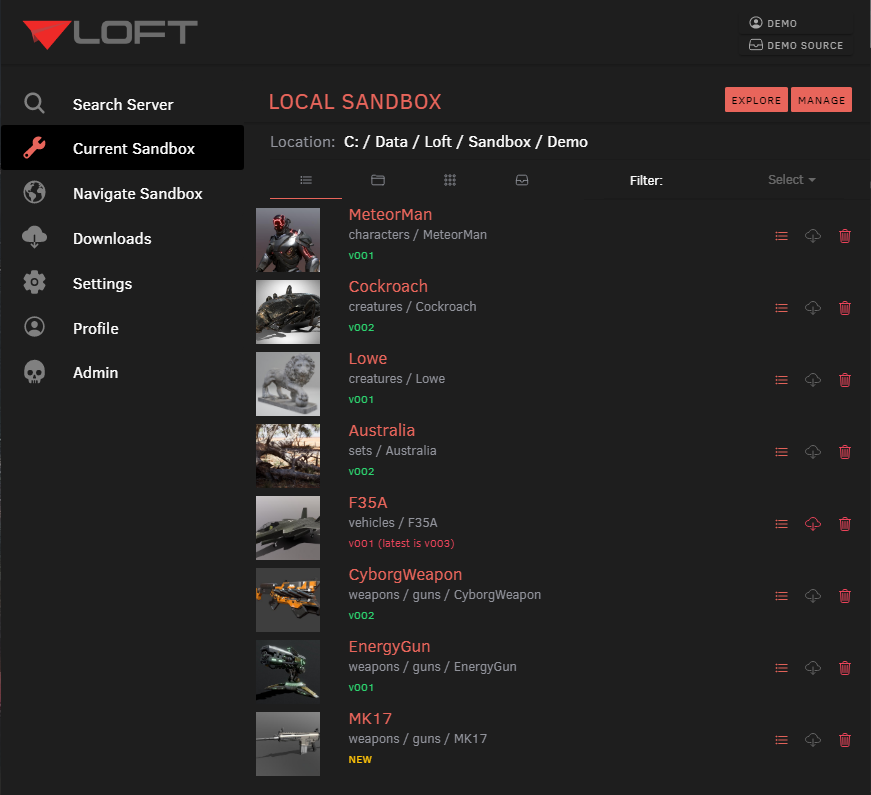Viewport: 871px width, 795px height.
Task: Open the Search Server sidebar icon
Action: click(x=34, y=103)
